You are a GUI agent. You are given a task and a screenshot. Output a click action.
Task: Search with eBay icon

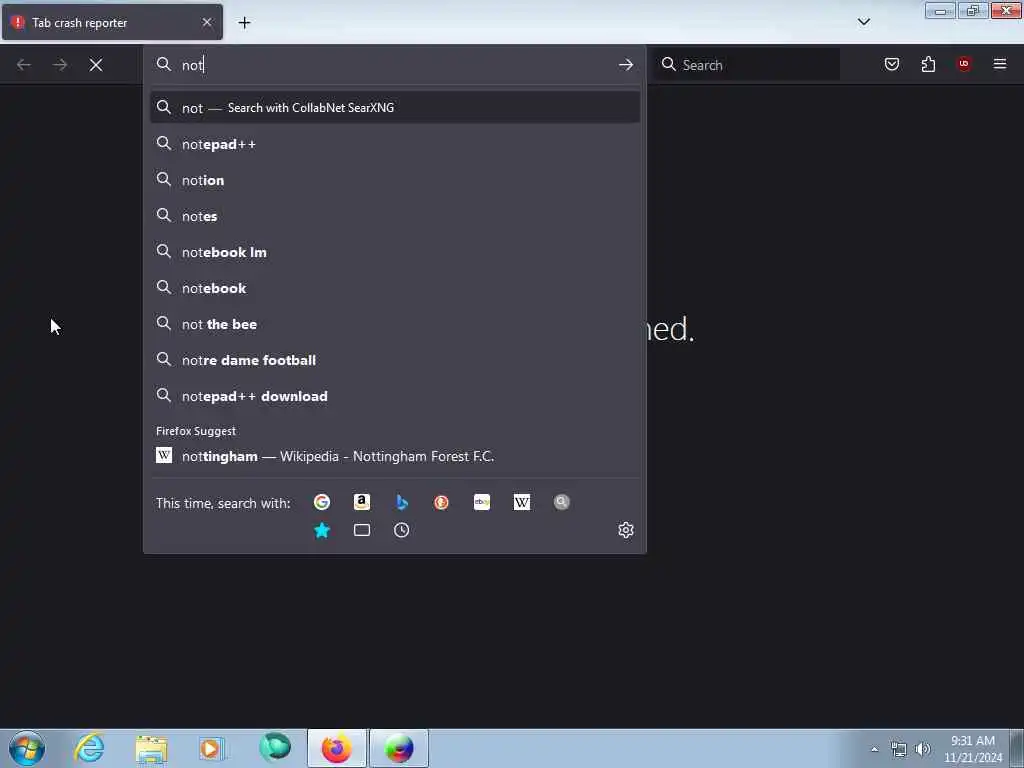pos(482,502)
